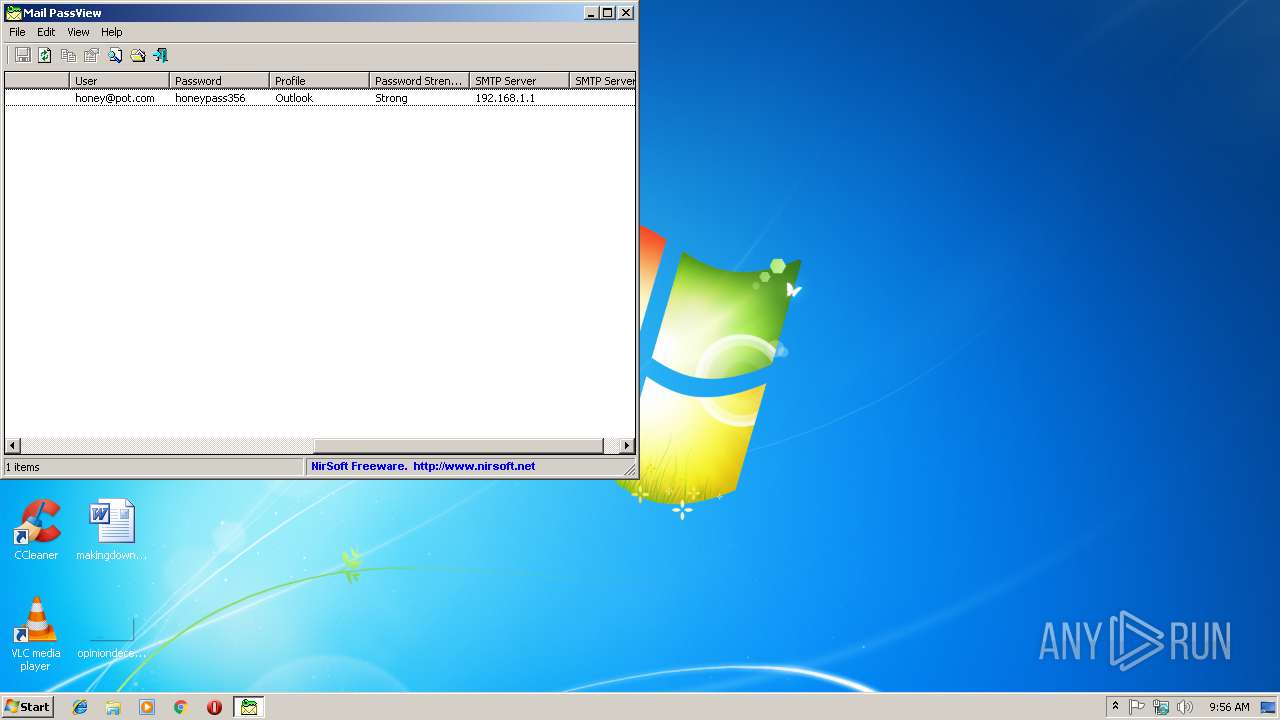This screenshot has height=720, width=1280.
Task: Launch Google Chrome from taskbar
Action: click(180, 707)
